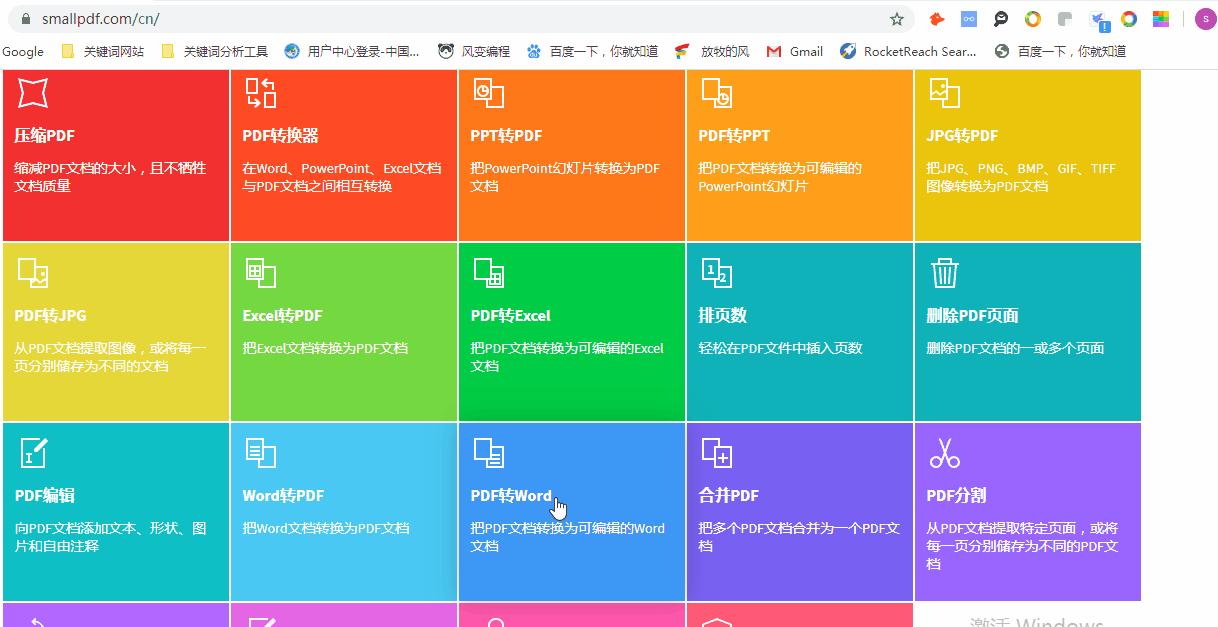This screenshot has width=1218, height=627.
Task: Open the PDF转Excel title link
Action: (510, 316)
